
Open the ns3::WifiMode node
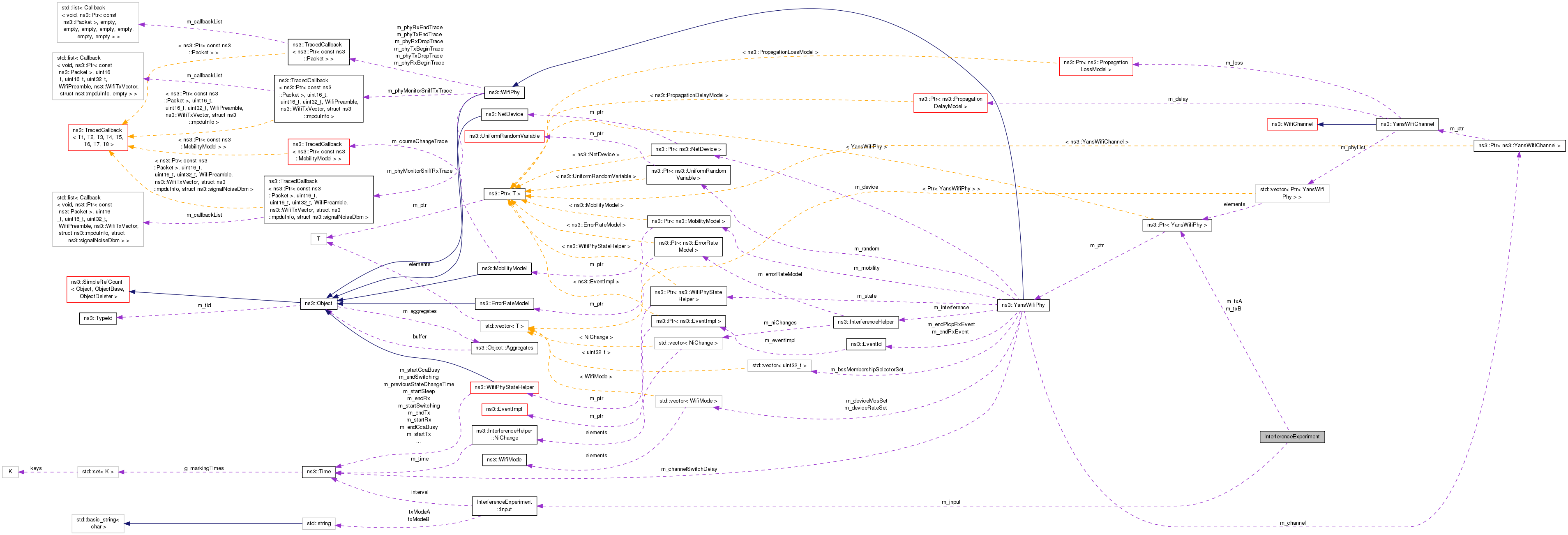[x=504, y=460]
